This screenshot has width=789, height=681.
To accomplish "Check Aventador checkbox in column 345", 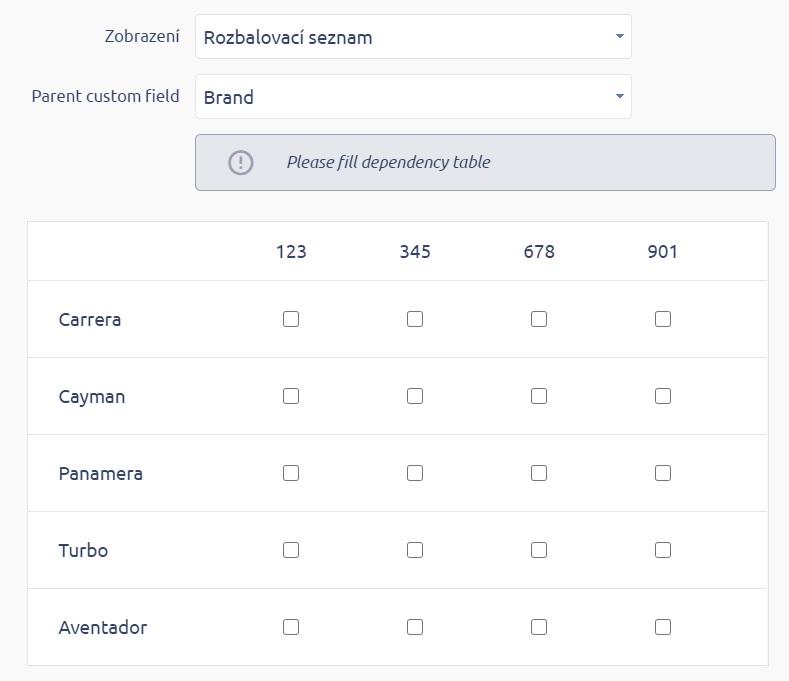I will coord(415,627).
